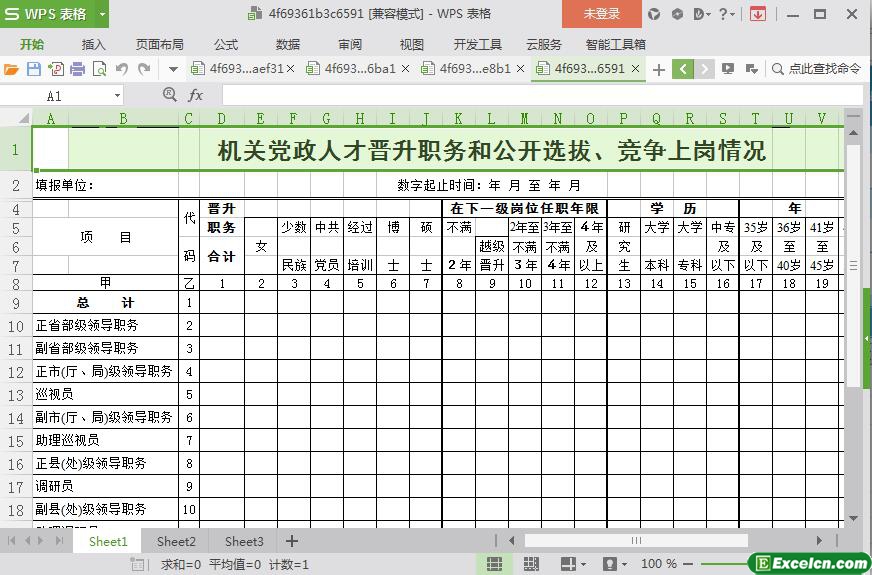Open the WPS 表格 application menu dropdown
Viewport: 872px width, 575px height.
pos(102,14)
